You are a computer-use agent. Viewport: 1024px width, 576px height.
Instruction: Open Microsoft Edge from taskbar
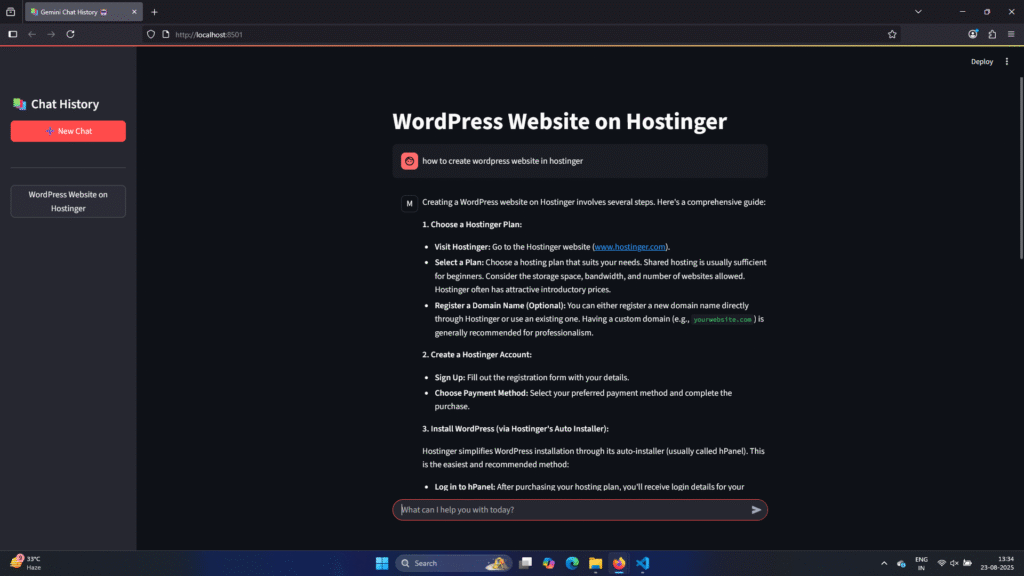[572, 563]
